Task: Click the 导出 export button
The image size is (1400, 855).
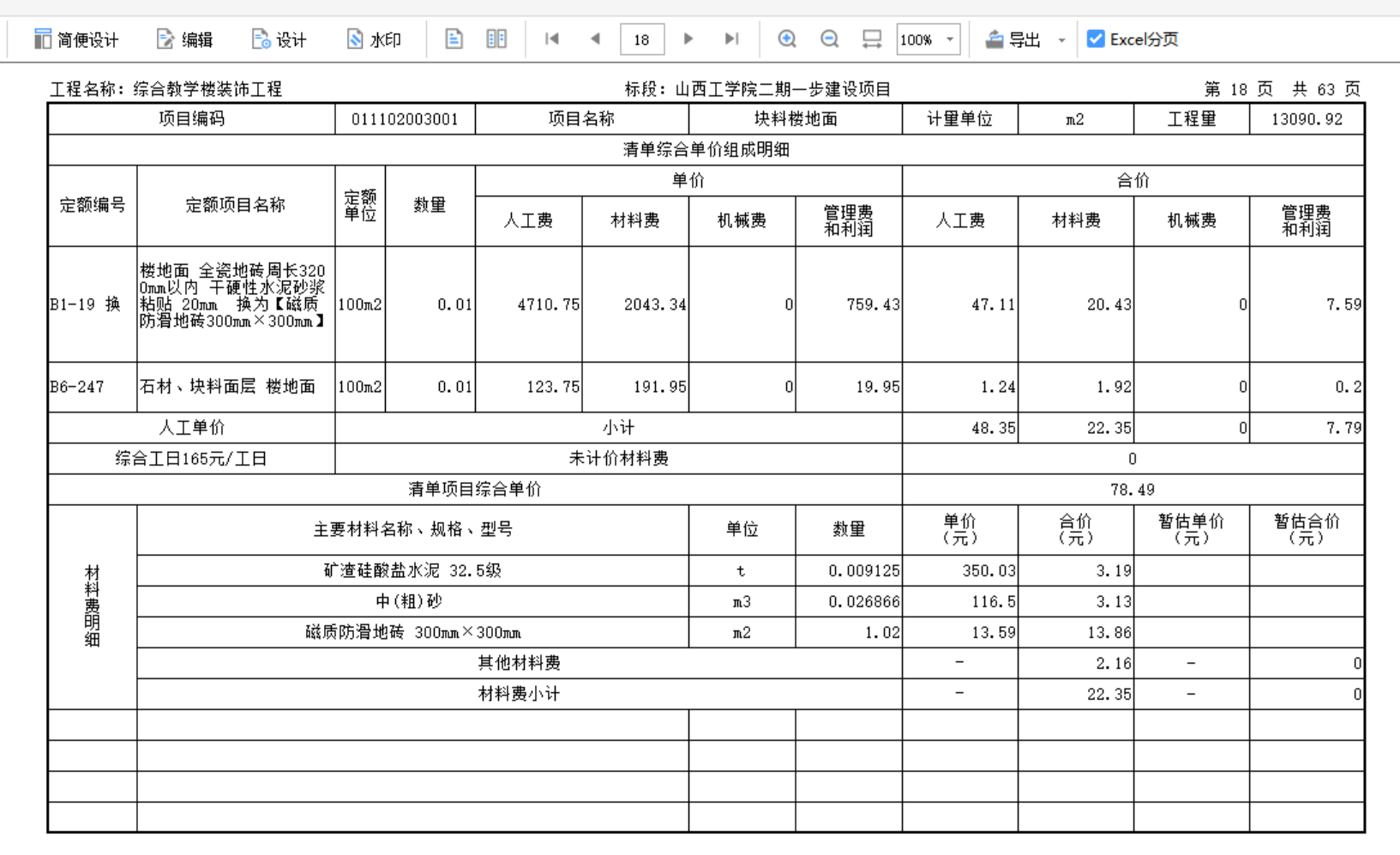Action: coord(1012,39)
